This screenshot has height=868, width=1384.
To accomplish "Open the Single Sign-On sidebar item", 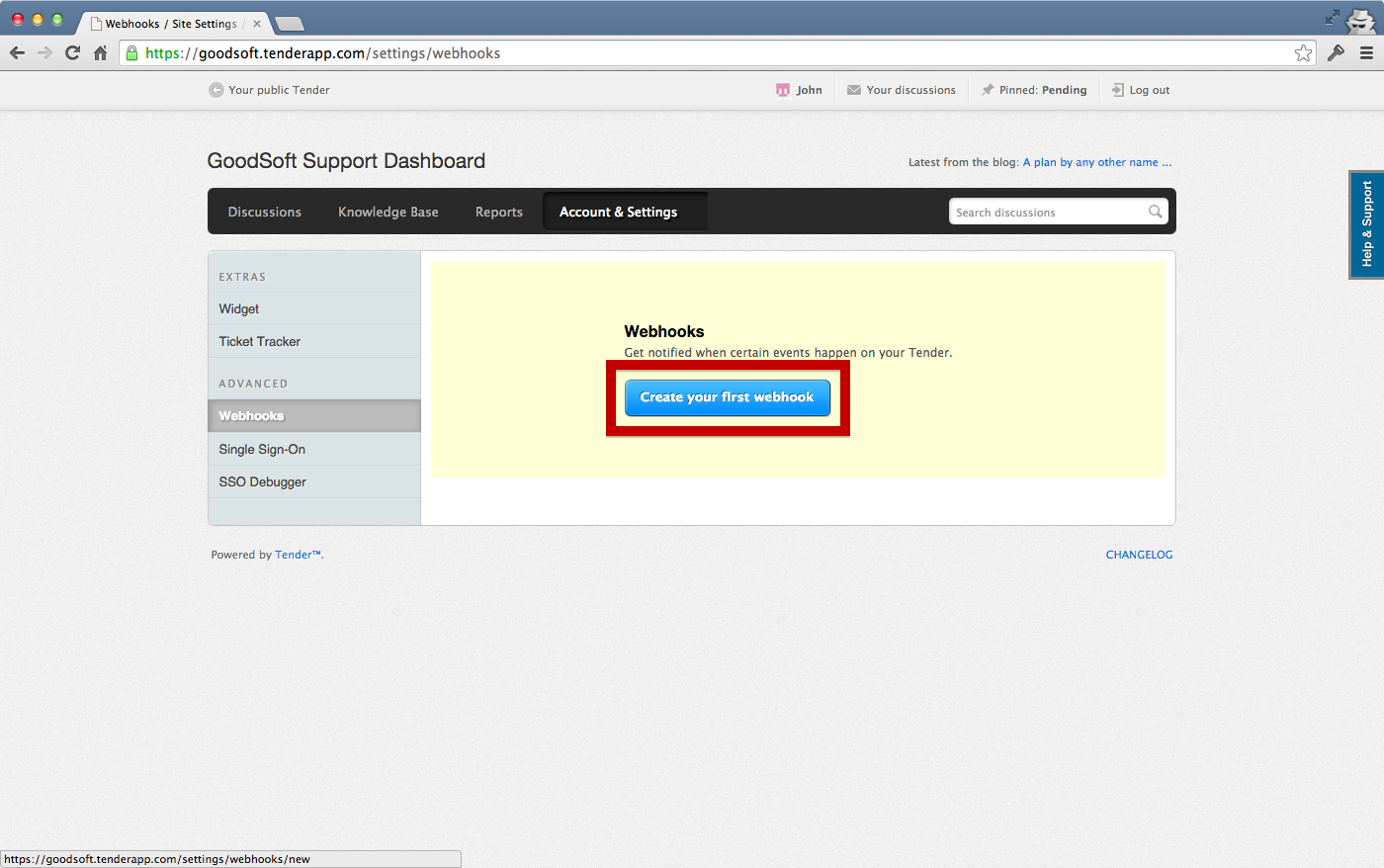I will click(314, 449).
